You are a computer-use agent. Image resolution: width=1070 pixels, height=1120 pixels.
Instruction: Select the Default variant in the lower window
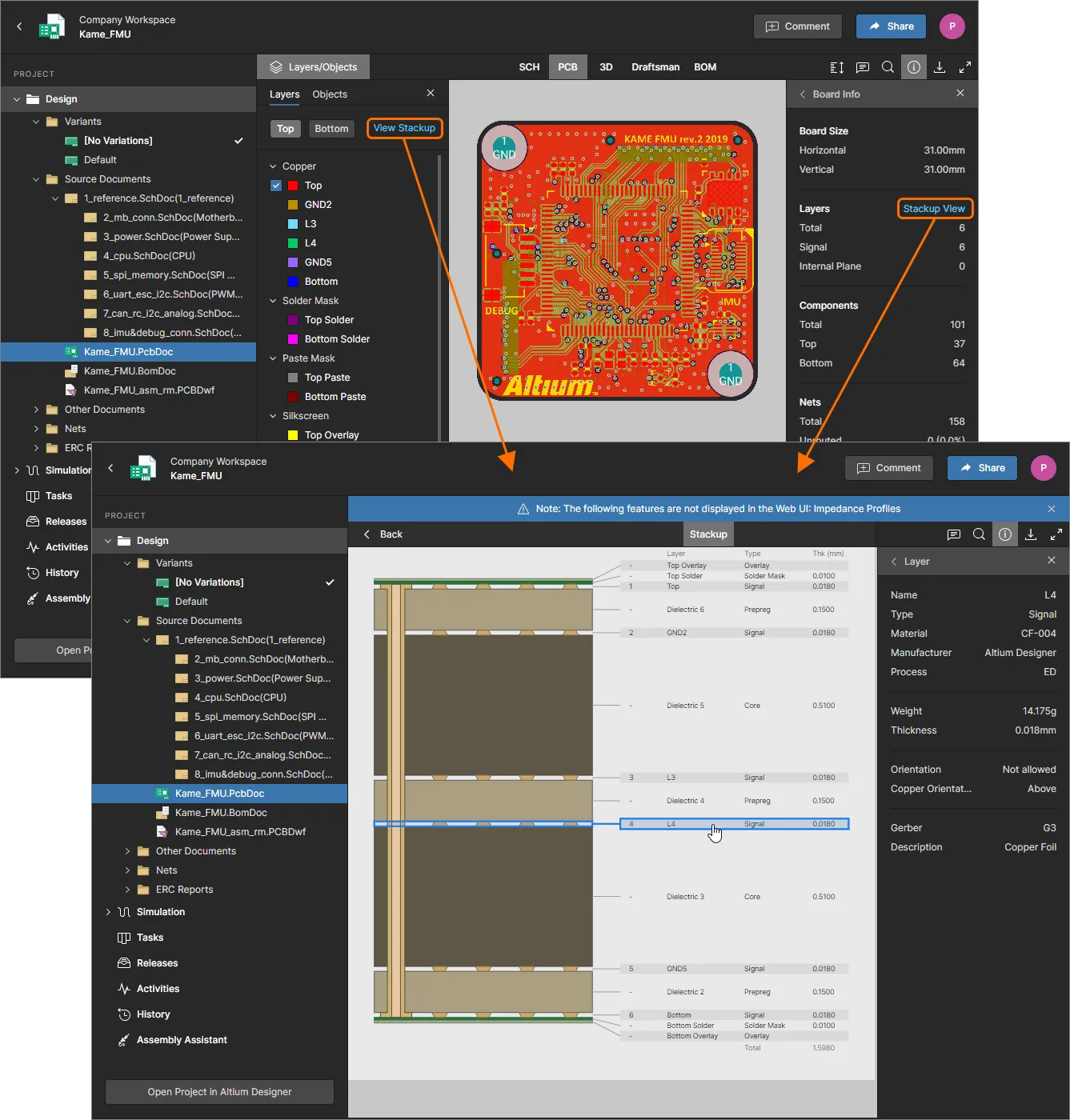point(191,602)
